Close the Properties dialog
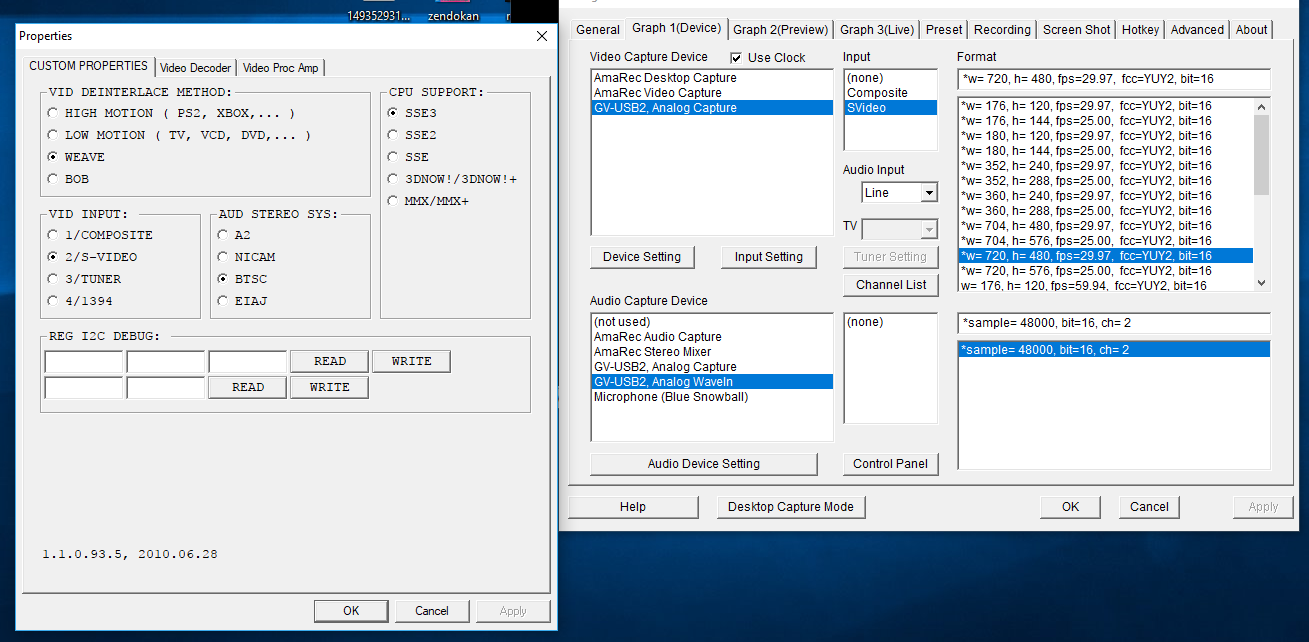This screenshot has width=1309, height=642. click(542, 36)
